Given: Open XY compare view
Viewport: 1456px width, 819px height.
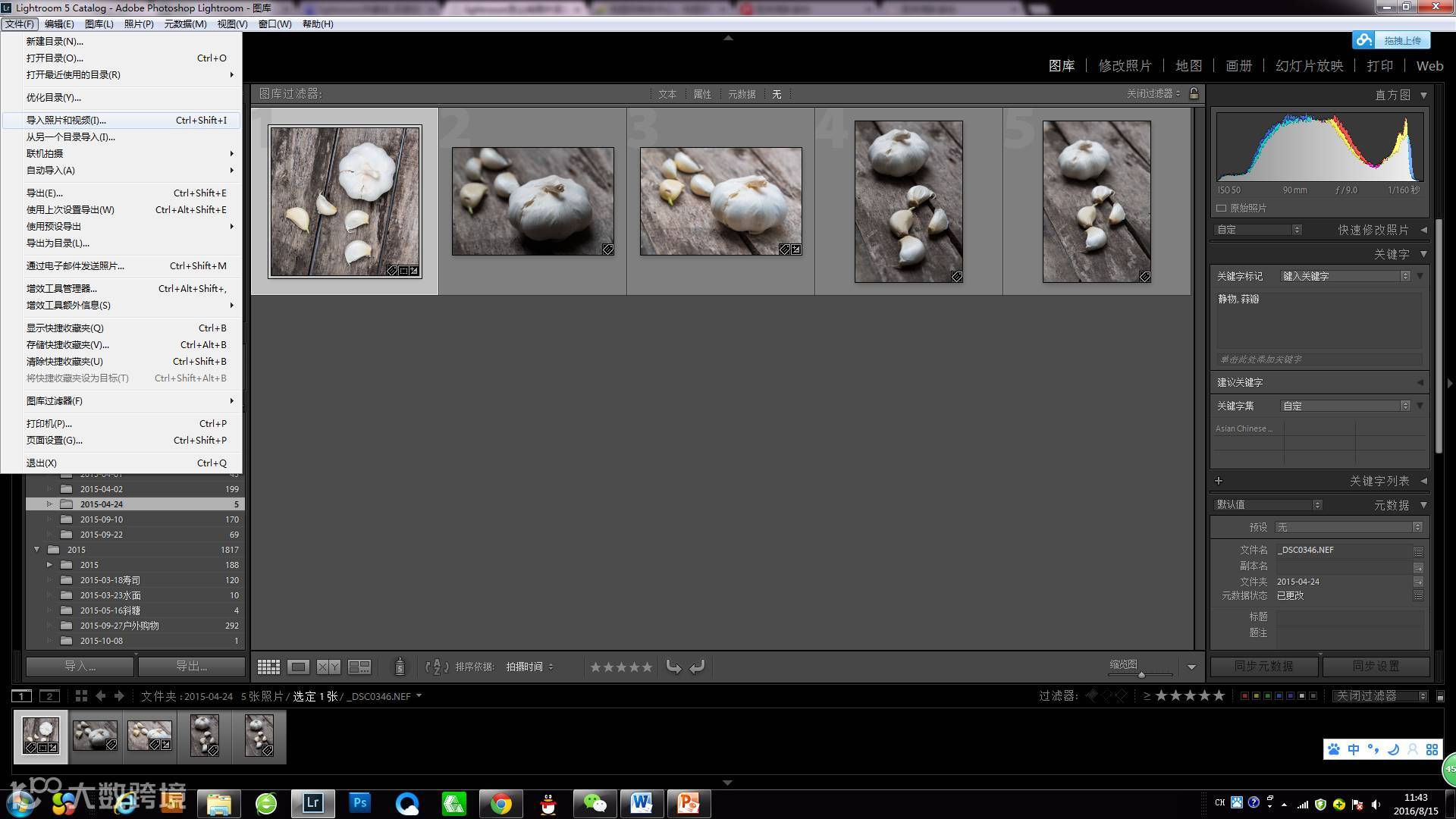Looking at the screenshot, I should pos(328,667).
